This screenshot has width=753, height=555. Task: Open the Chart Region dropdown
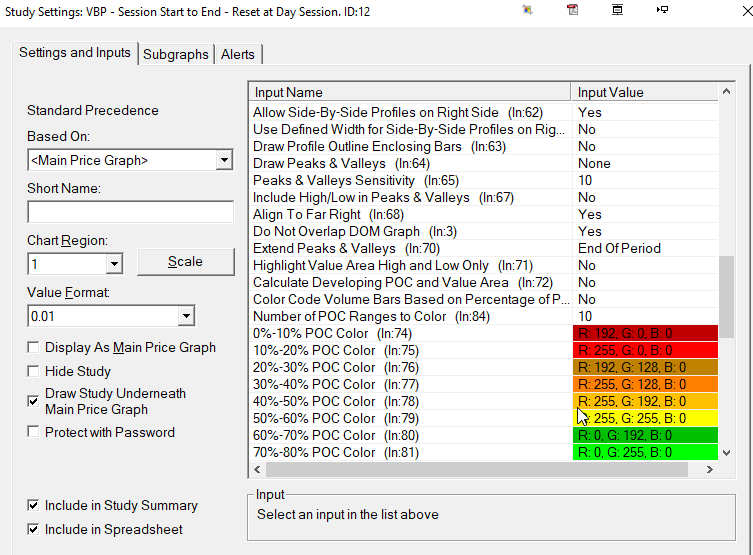click(114, 264)
